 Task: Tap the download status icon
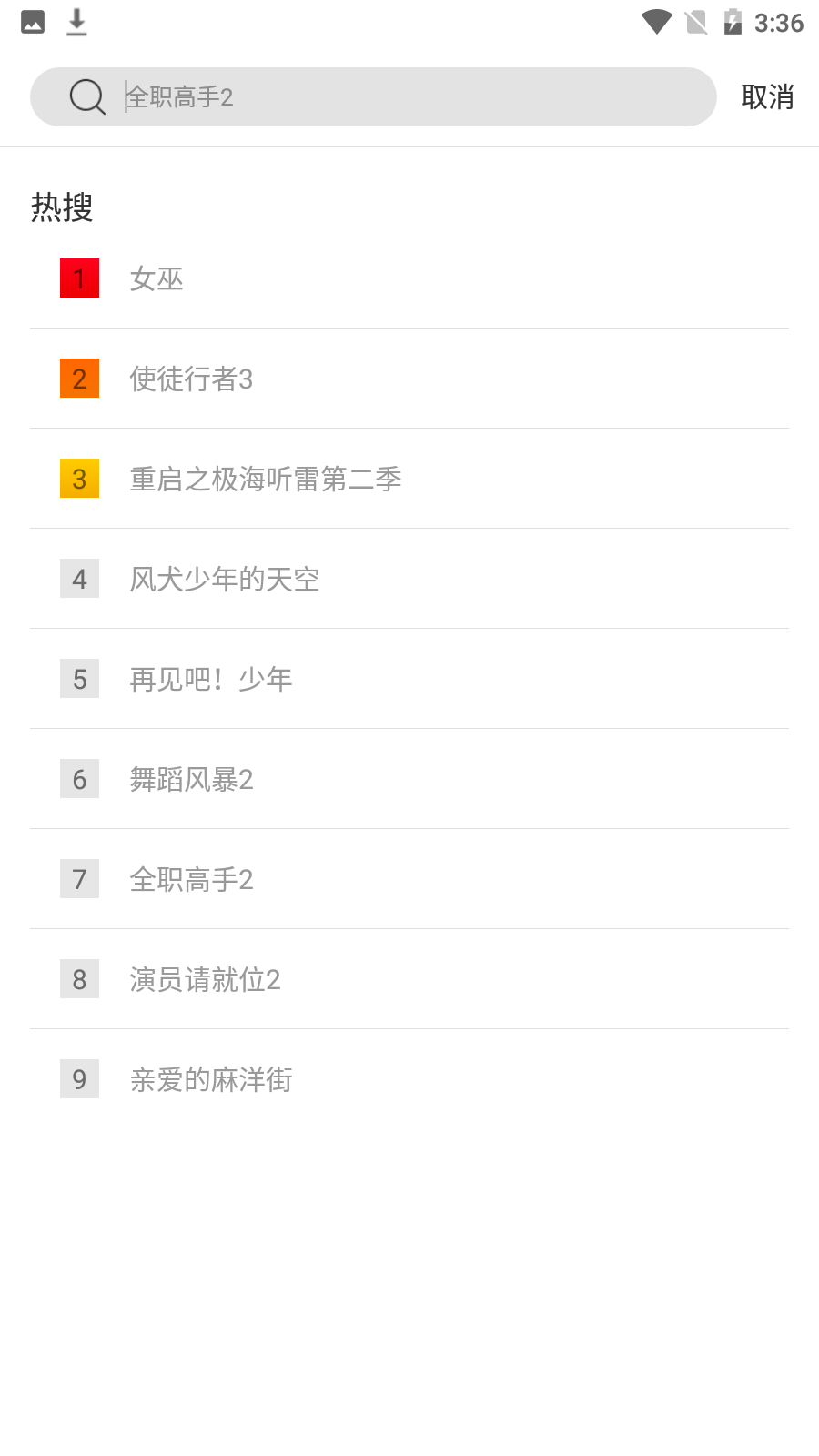click(76, 22)
